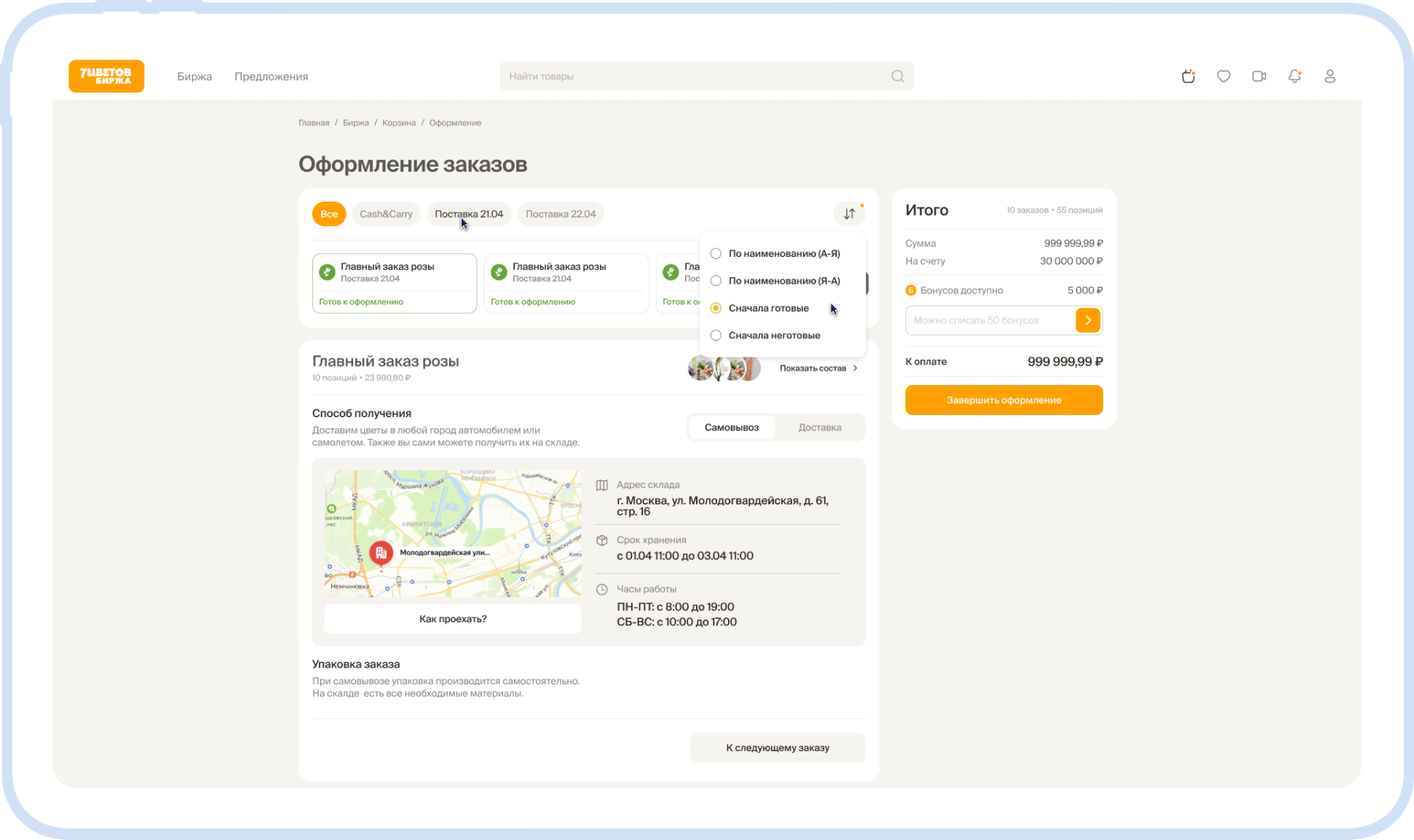
Task: Open notifications bell icon
Action: (1295, 76)
